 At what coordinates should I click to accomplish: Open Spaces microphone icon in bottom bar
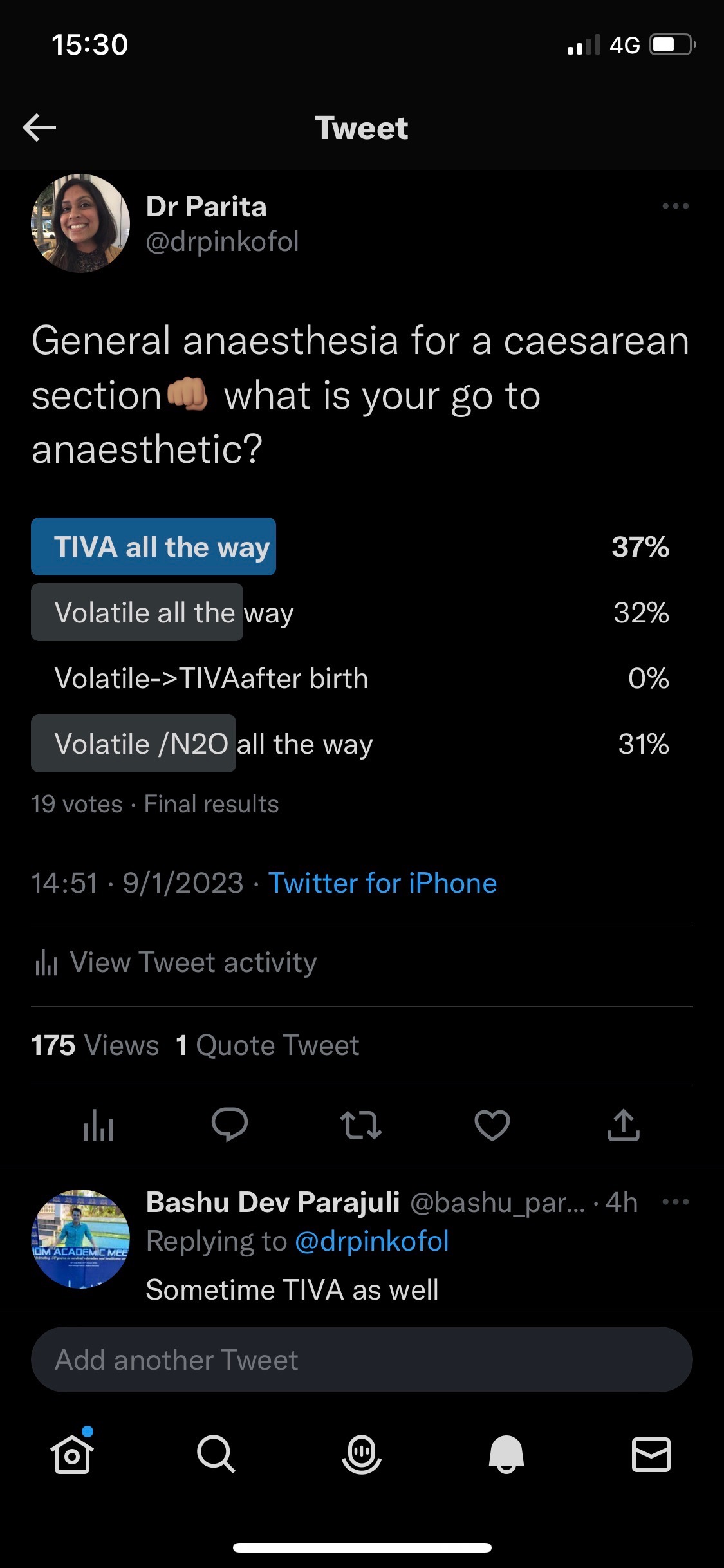pos(362,1453)
